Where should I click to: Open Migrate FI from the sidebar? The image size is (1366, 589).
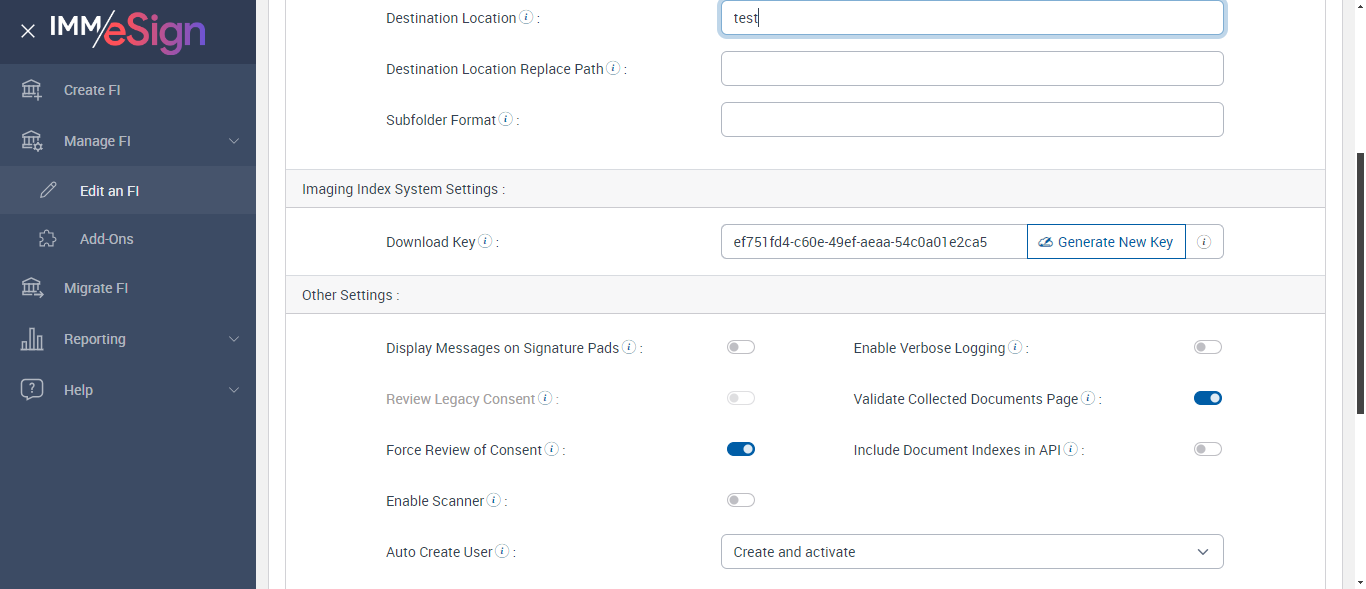pyautogui.click(x=96, y=288)
